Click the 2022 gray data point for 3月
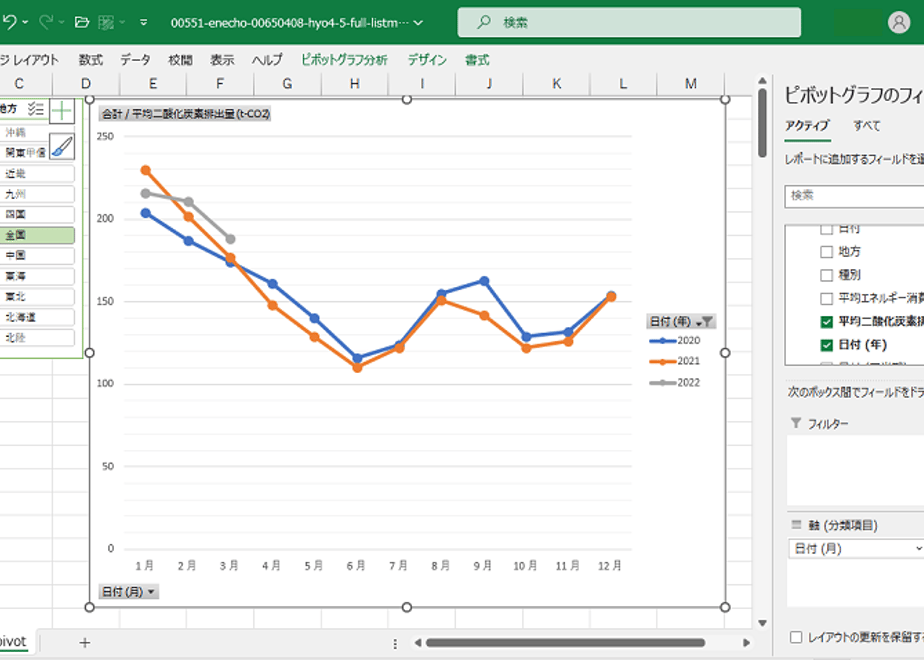Image resolution: width=924 pixels, height=660 pixels. coord(230,239)
